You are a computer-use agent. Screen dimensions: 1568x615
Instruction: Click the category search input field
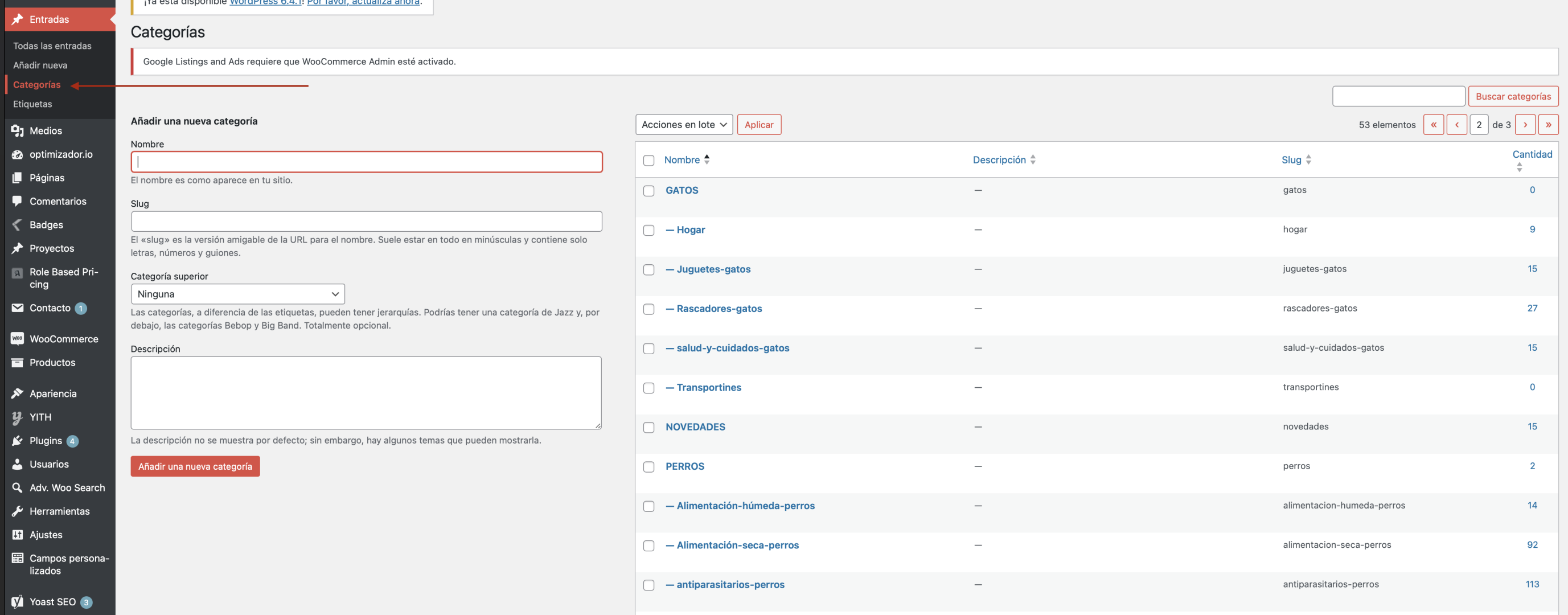[1398, 96]
